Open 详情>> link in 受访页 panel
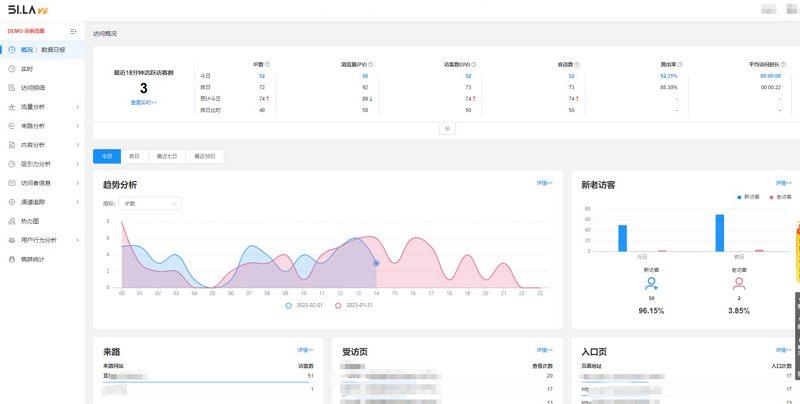 [x=544, y=350]
